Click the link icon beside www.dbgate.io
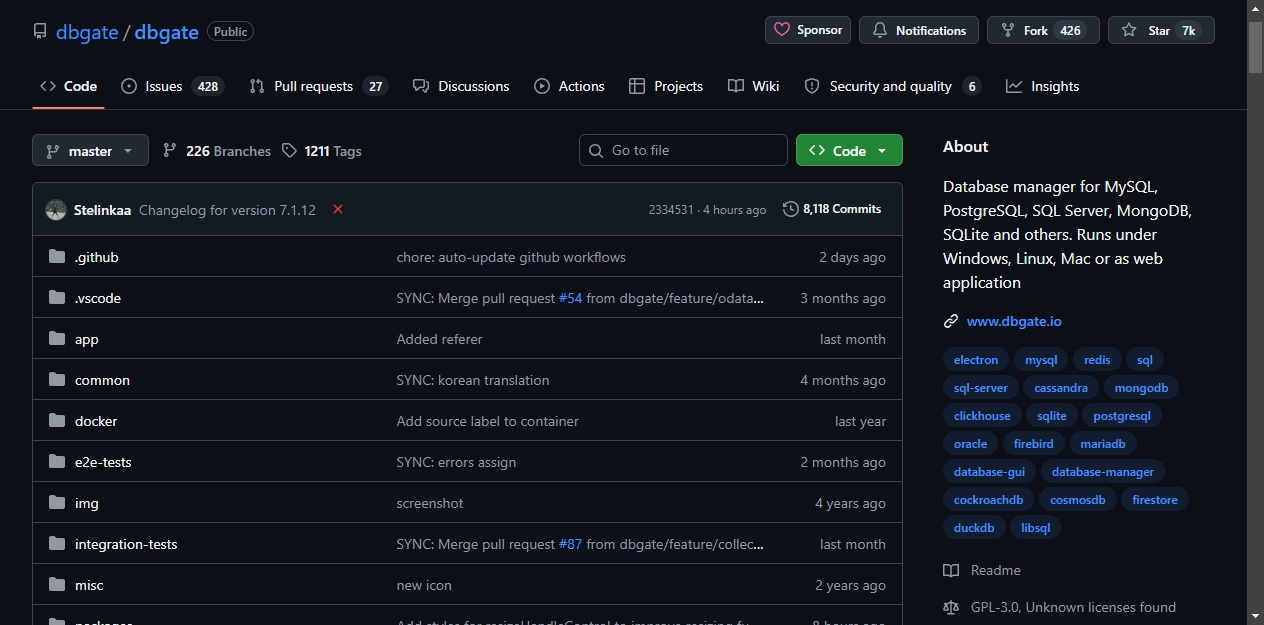This screenshot has height=625, width=1264. click(x=951, y=321)
